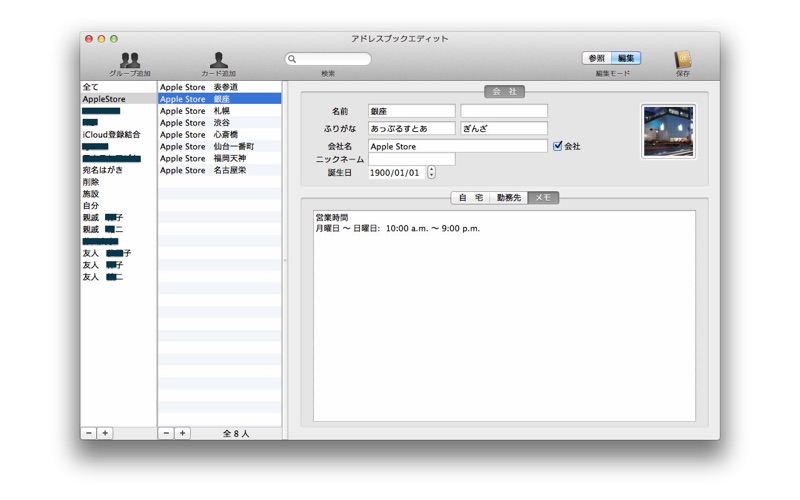The width and height of the screenshot is (800, 500).
Task: Click the Save (保存) address book icon
Action: pyautogui.click(x=683, y=60)
